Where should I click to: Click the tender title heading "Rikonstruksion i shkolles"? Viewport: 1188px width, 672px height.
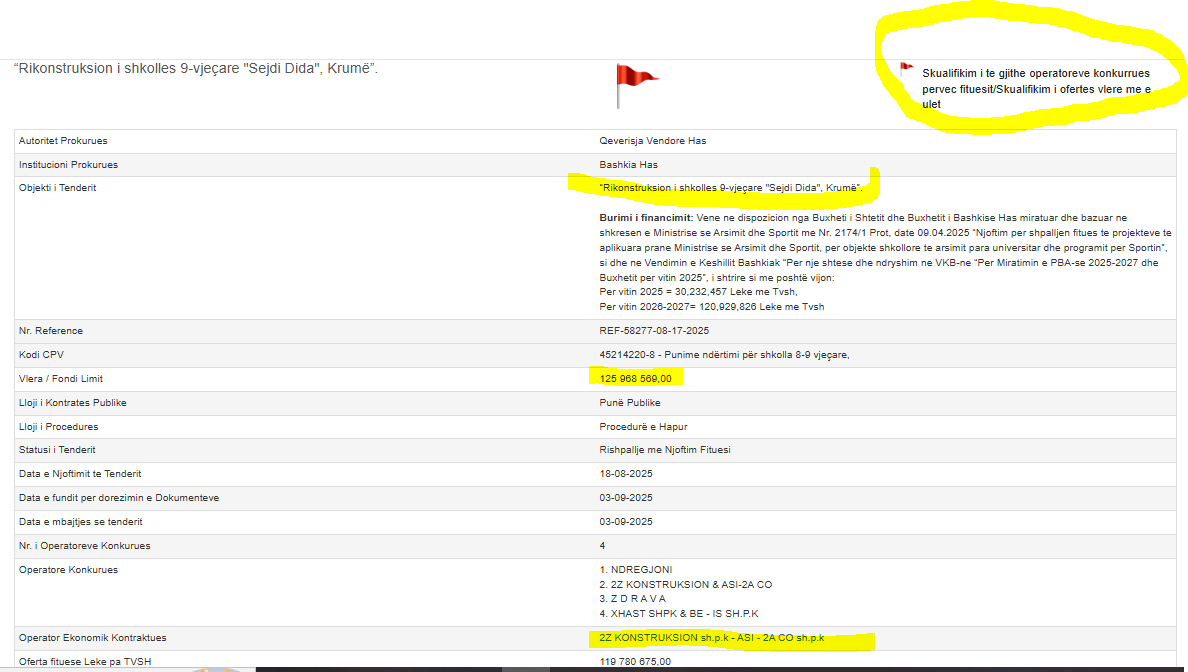[196, 69]
